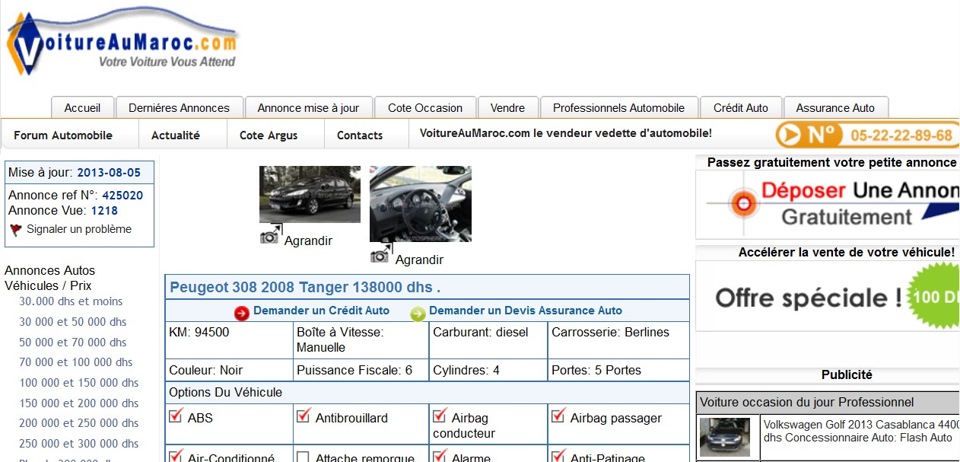Open the Peugeot 308 dashboard photo thumbnail

click(x=421, y=204)
